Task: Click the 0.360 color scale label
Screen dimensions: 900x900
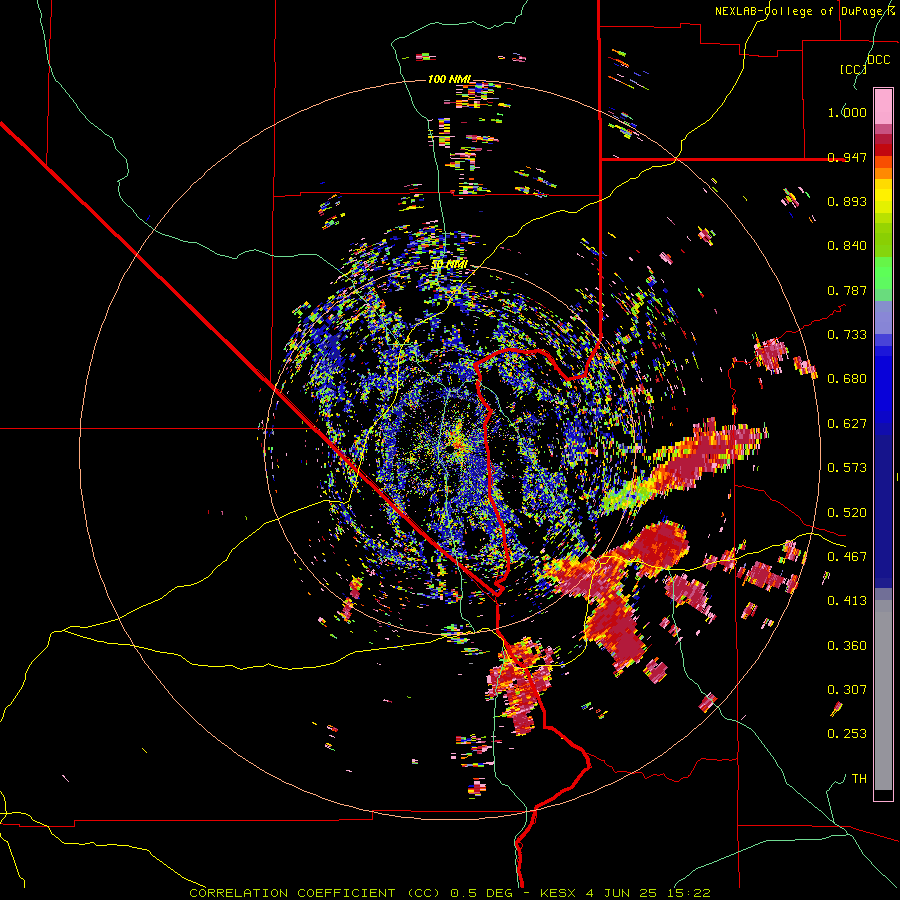Action: 847,646
